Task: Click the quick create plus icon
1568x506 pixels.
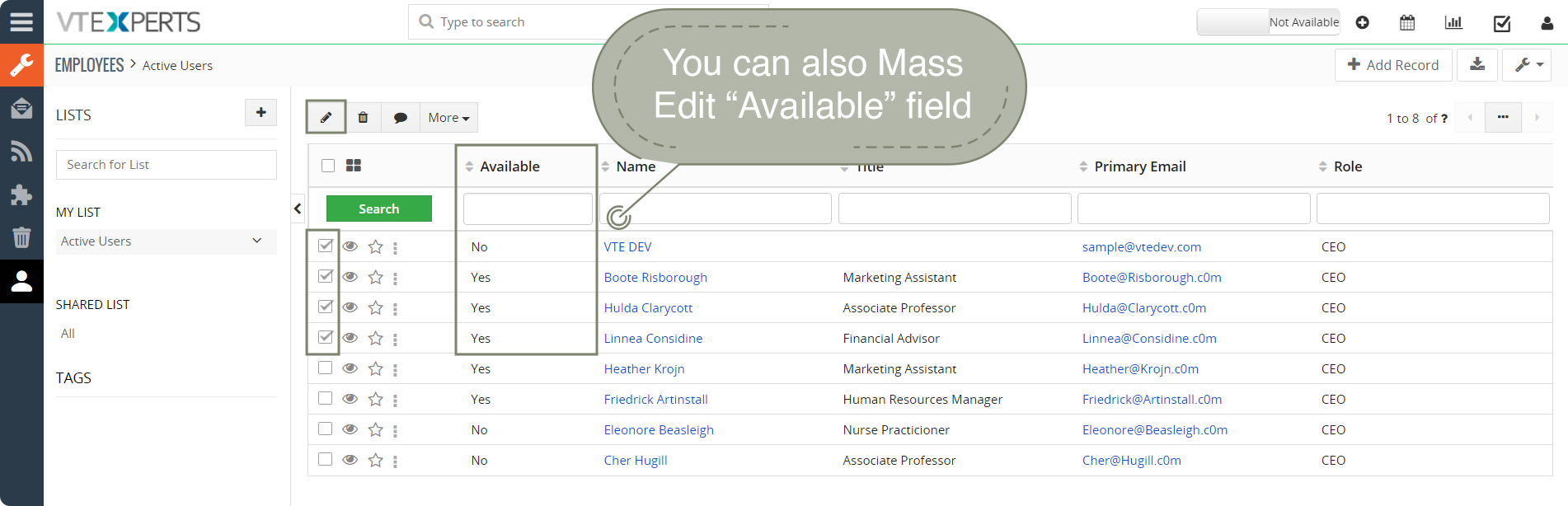Action: coord(1362,22)
